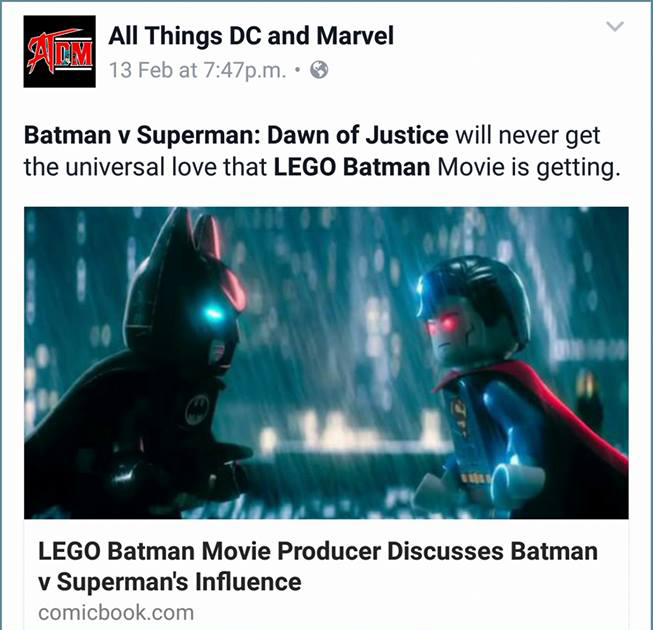The height and width of the screenshot is (630, 653).
Task: Click Batman's glowing blue eye
Action: [x=212, y=312]
